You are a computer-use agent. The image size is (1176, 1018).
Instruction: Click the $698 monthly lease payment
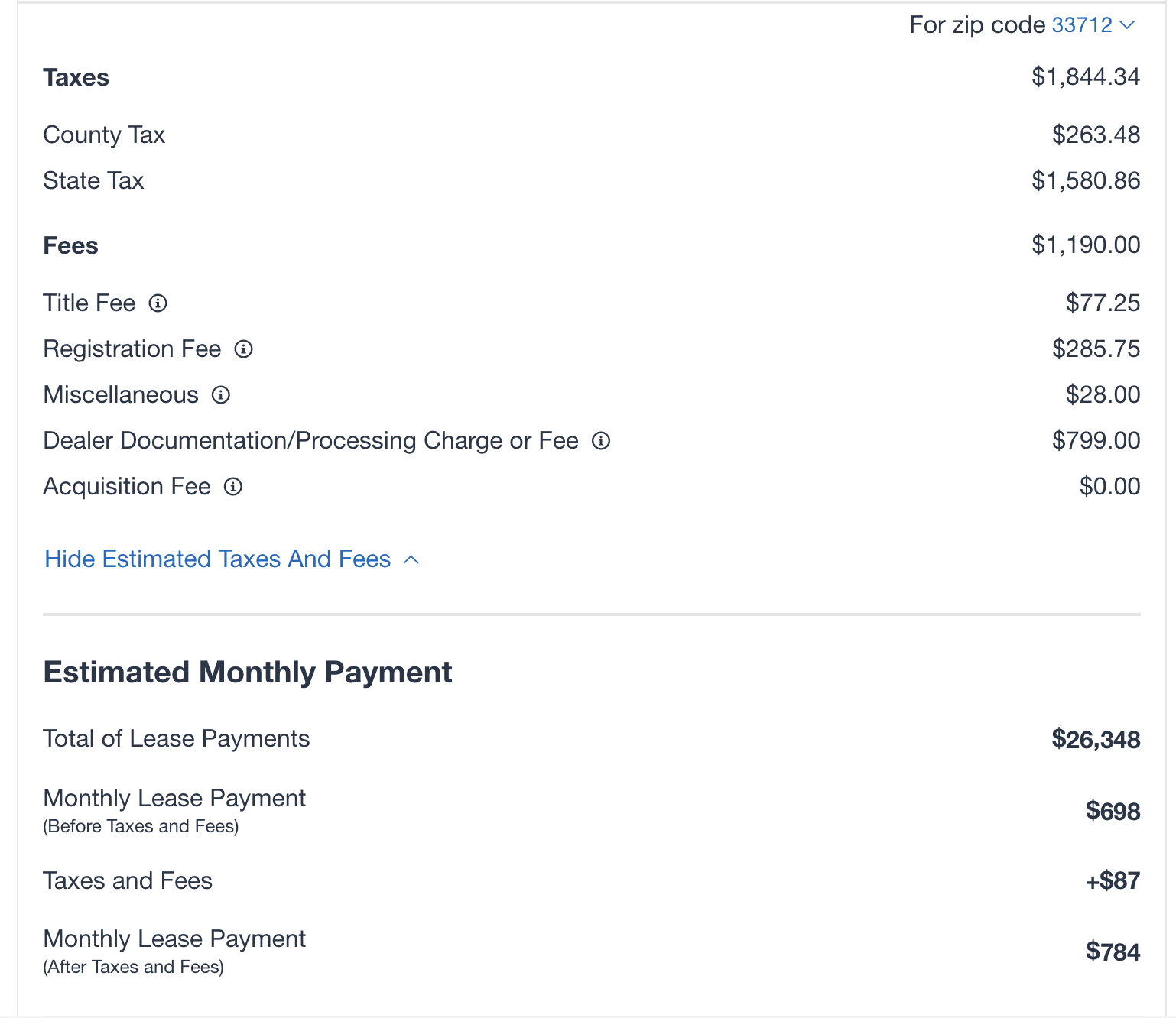(x=1113, y=812)
